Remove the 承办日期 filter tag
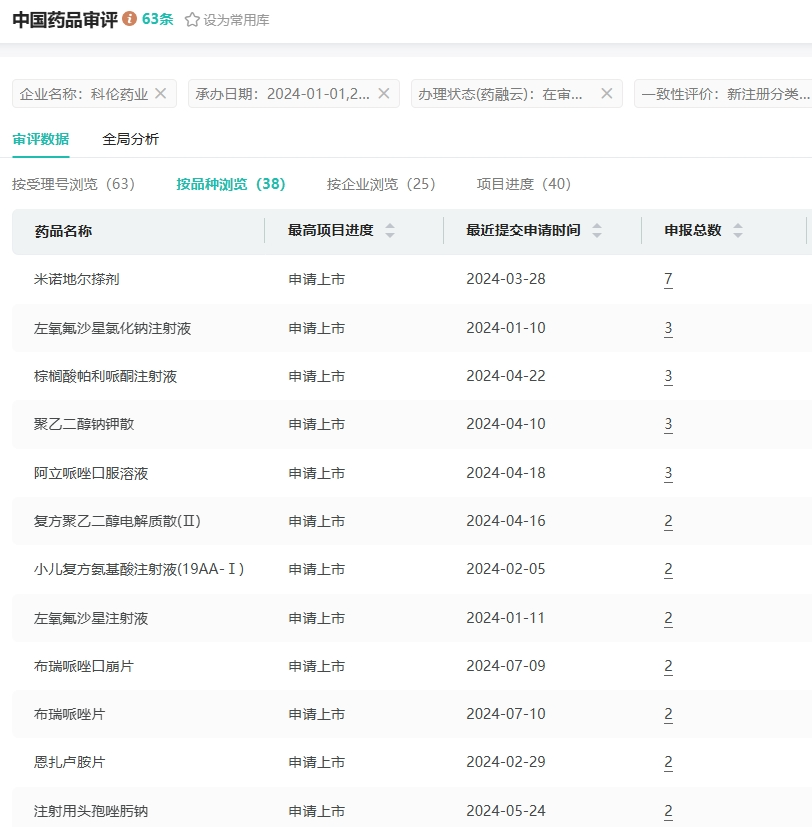This screenshot has height=827, width=812. tap(383, 94)
